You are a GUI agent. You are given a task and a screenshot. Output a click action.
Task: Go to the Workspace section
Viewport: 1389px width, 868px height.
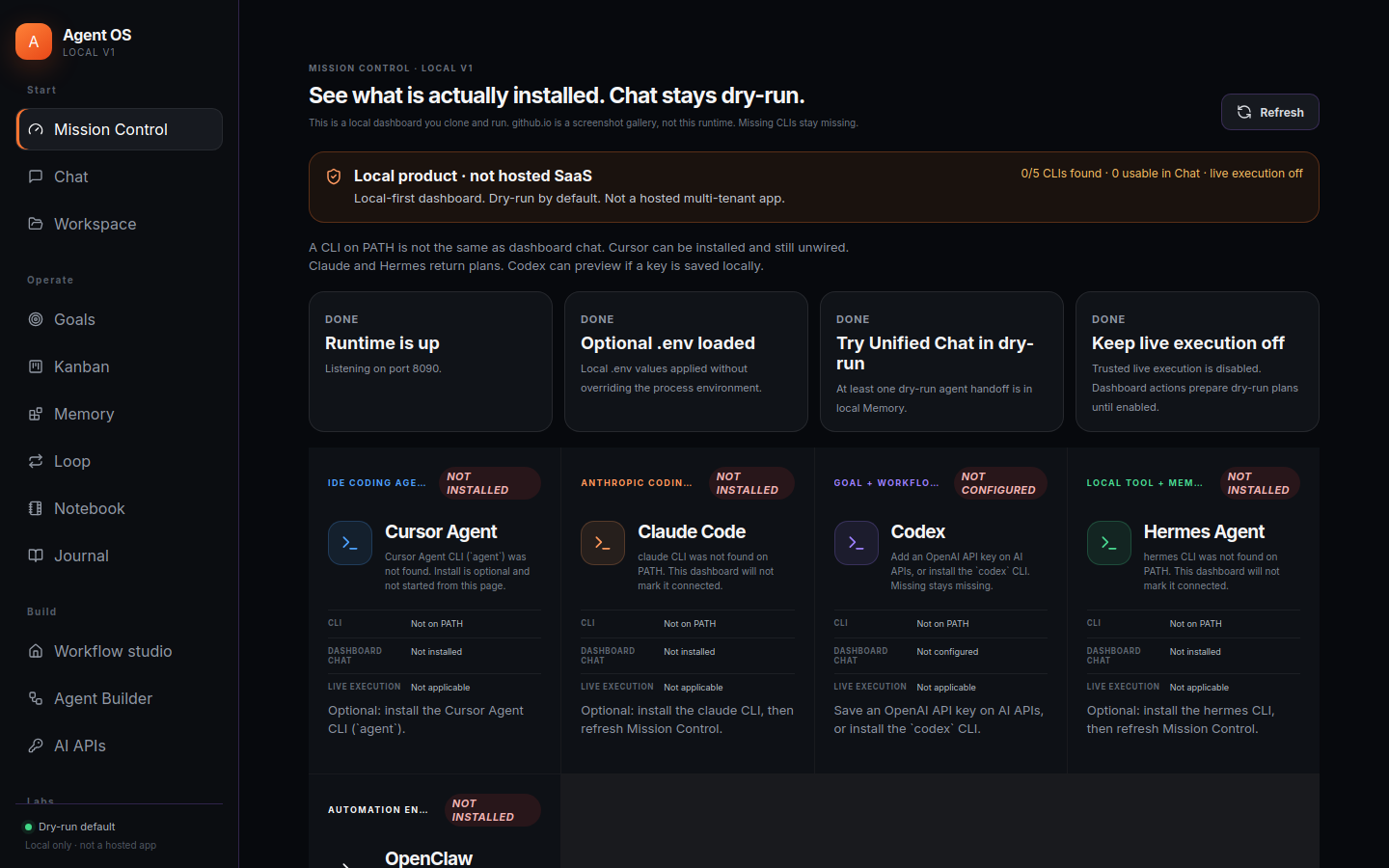coord(120,224)
